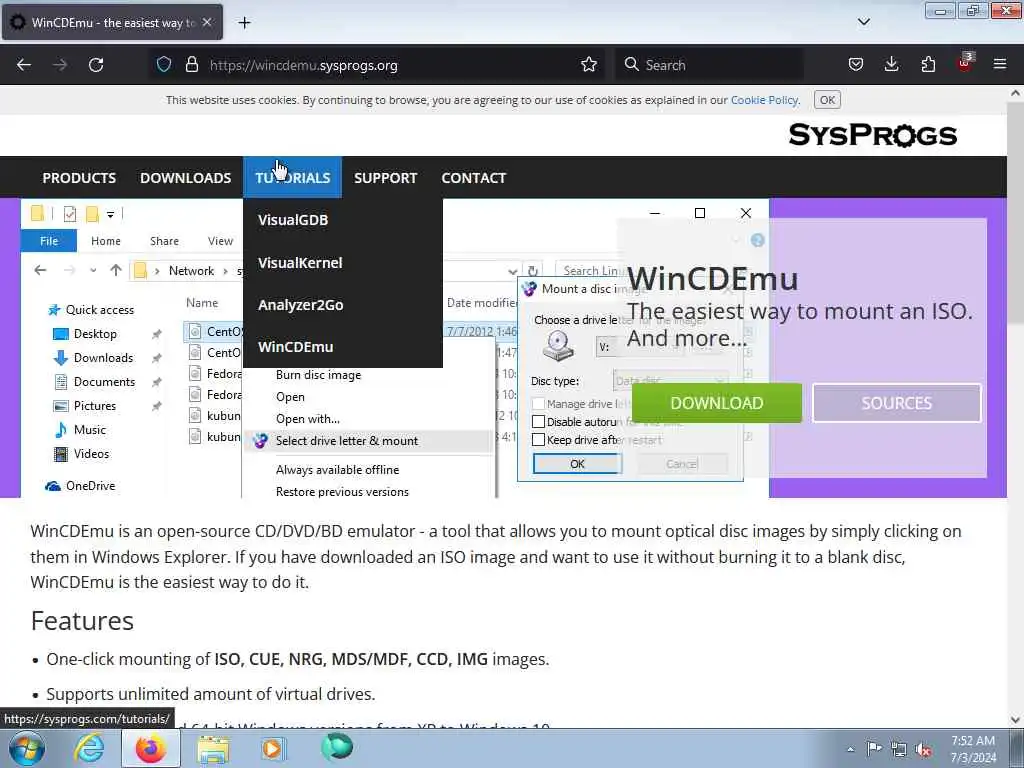Open the Action Center flag icon
Viewport: 1024px width, 768px height.
pos(874,748)
